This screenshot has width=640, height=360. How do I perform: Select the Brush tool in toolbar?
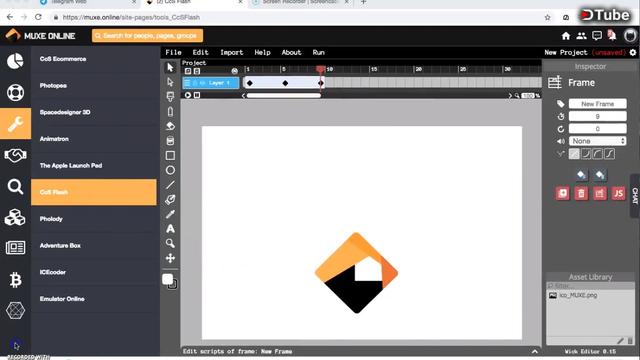[170, 97]
